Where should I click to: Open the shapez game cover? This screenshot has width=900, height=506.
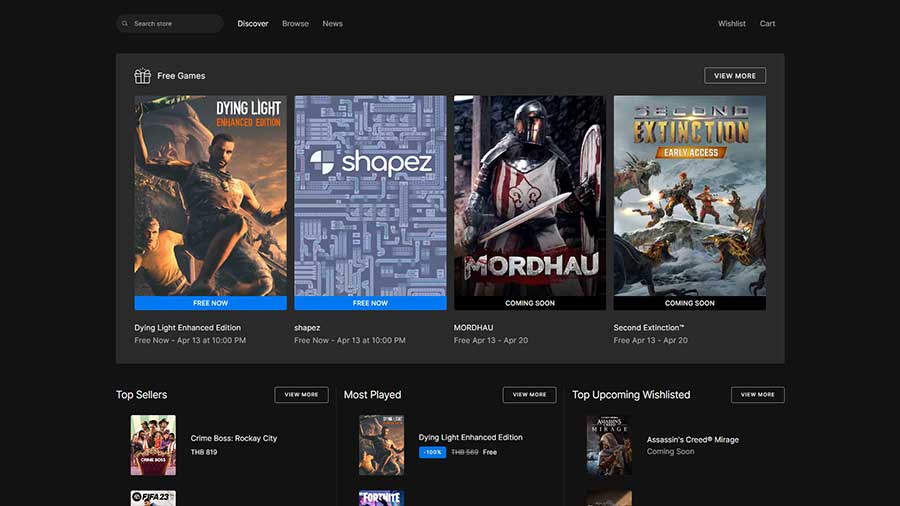(370, 196)
